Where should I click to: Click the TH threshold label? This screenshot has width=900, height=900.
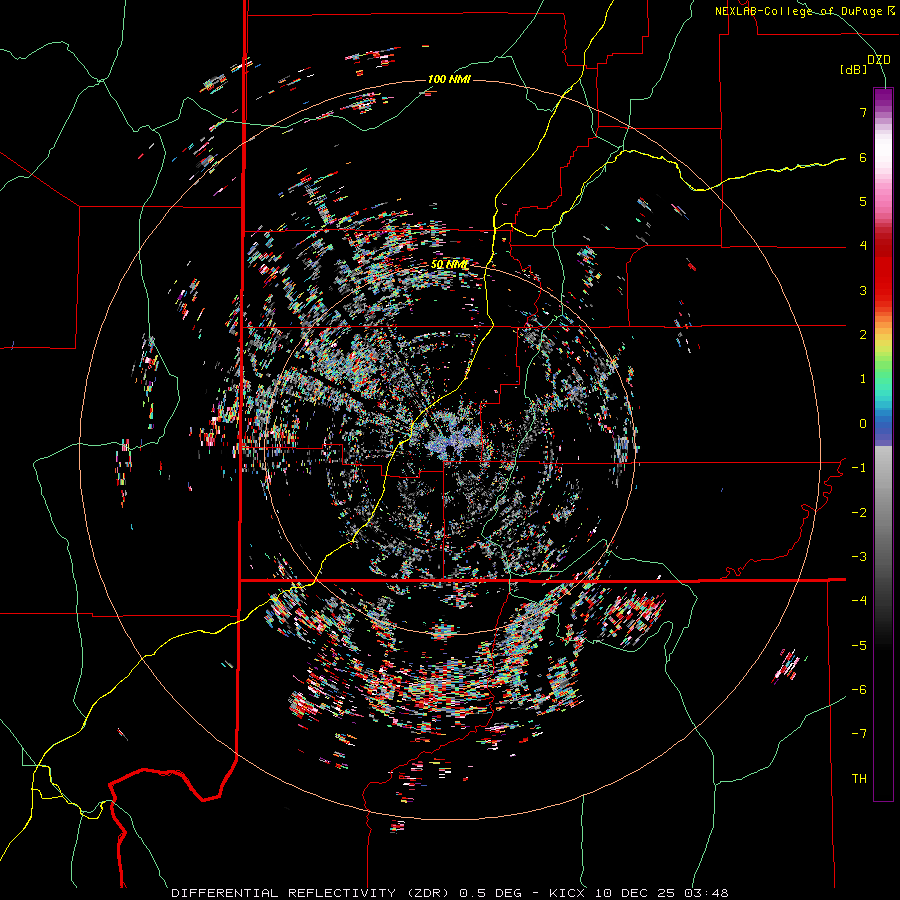point(859,779)
